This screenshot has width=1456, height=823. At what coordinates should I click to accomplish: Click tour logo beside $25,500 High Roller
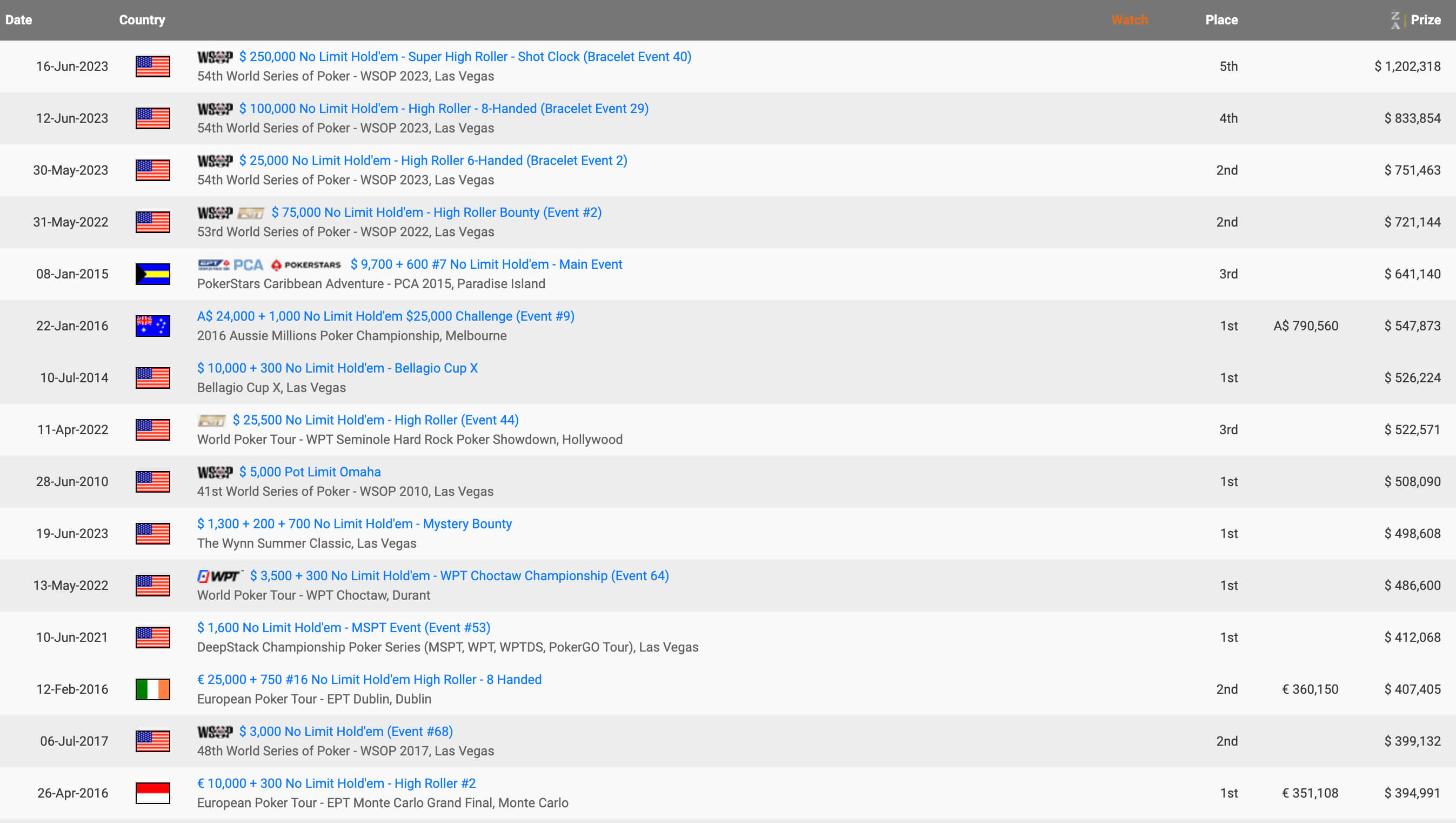point(211,420)
